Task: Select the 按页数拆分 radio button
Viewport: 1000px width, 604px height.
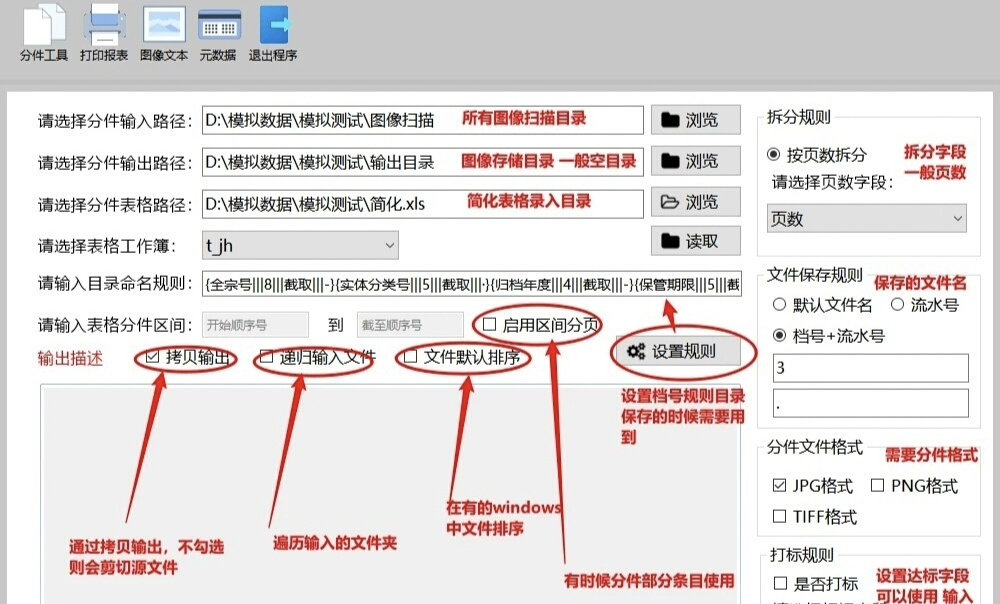Action: coord(774,154)
